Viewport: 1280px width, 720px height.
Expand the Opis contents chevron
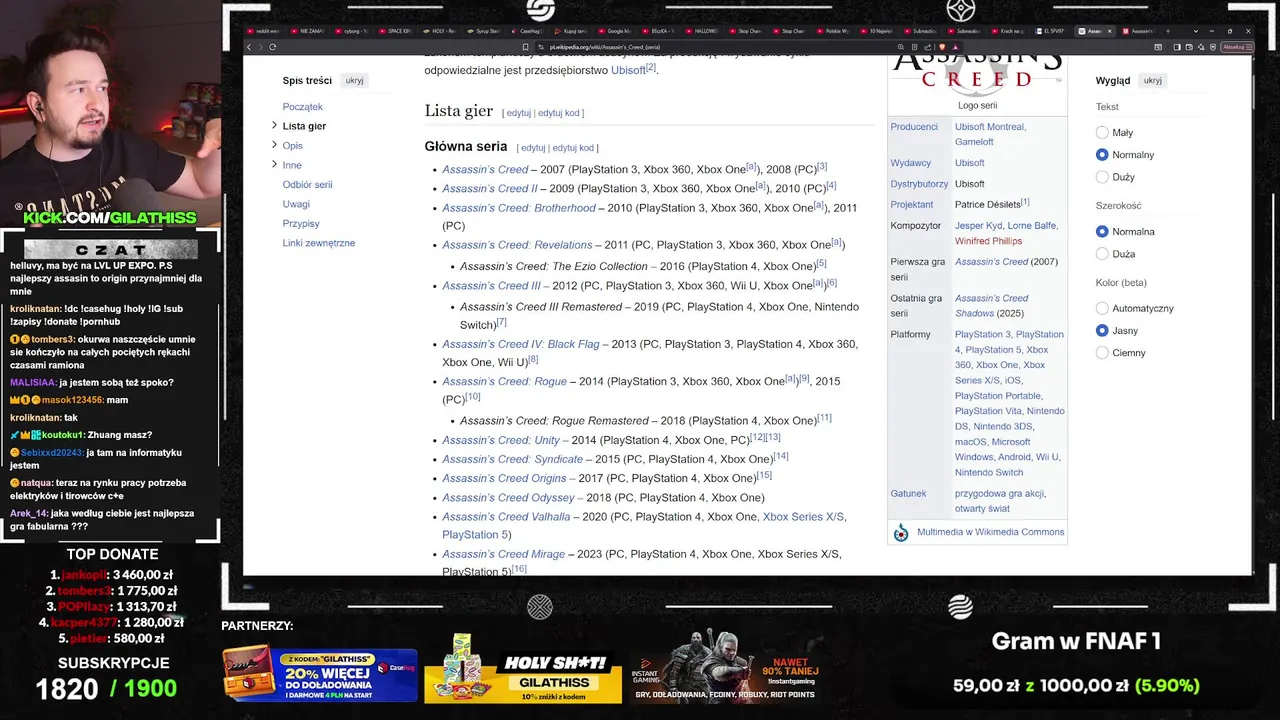coord(274,145)
